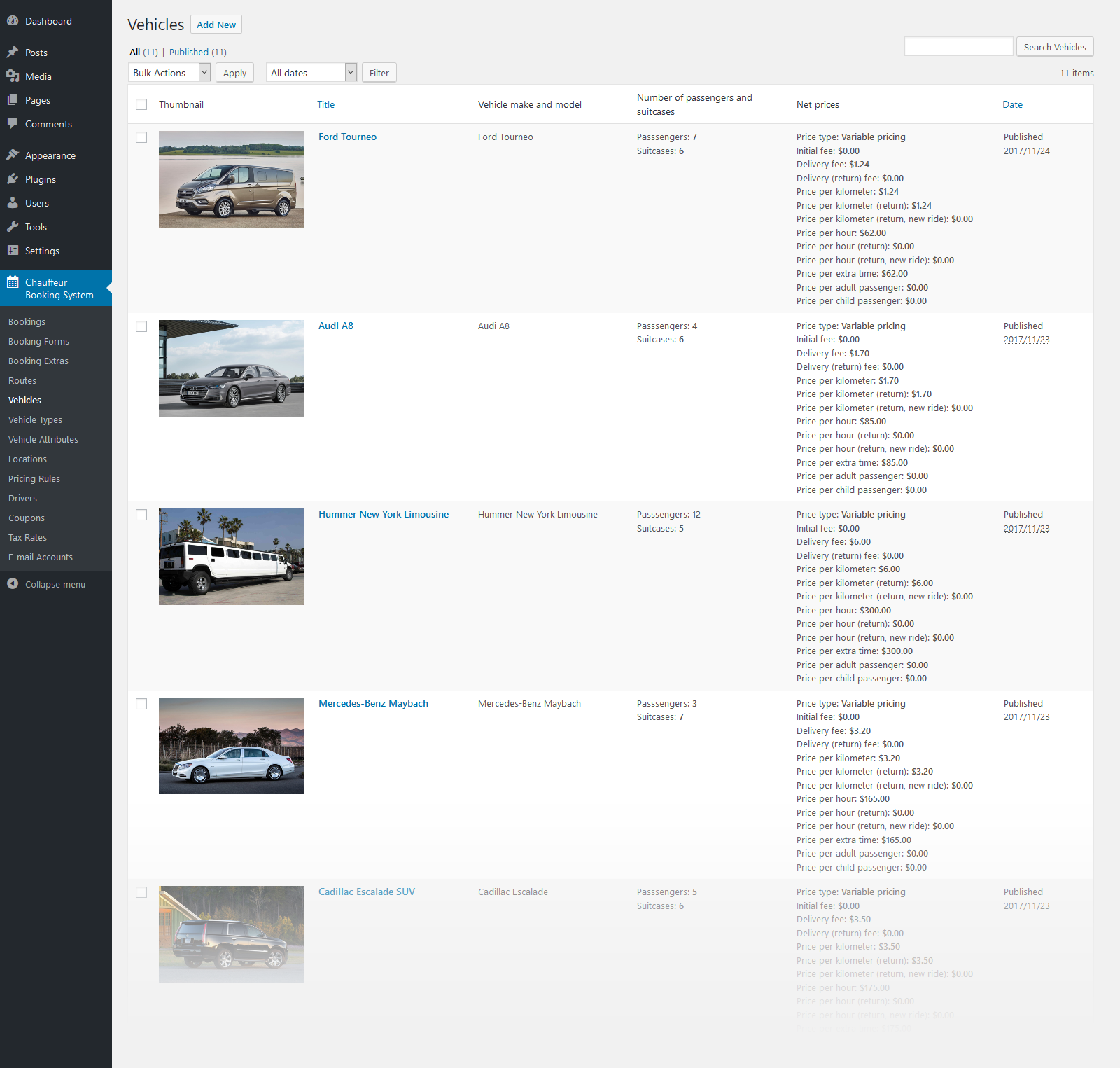The image size is (1120, 1068).
Task: Open Bookings in the sidebar submenu
Action: 27,322
